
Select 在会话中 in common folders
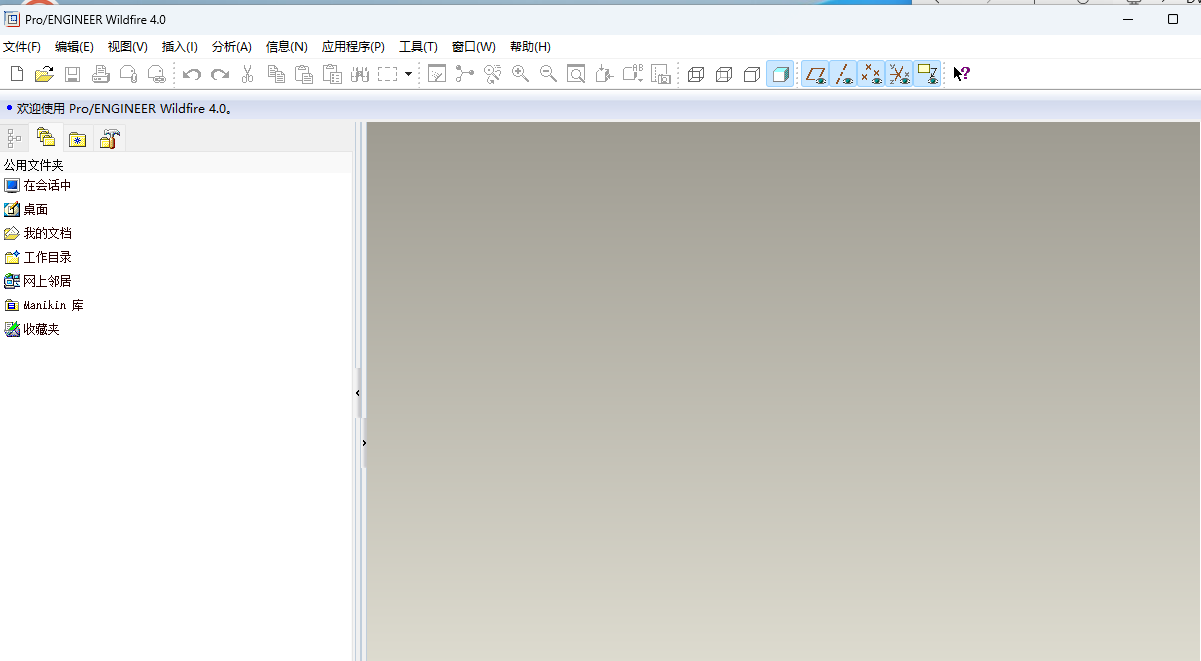(x=38, y=186)
